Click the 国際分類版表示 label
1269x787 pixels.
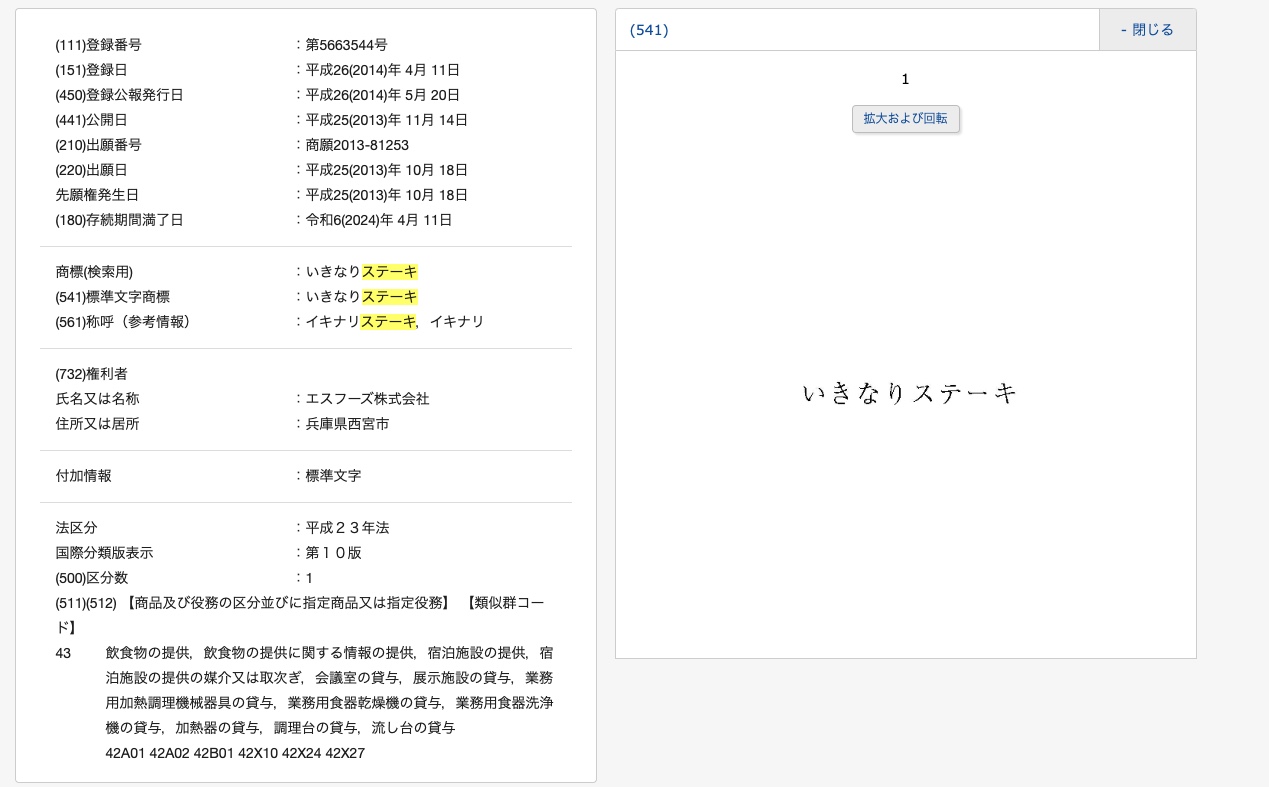[104, 553]
